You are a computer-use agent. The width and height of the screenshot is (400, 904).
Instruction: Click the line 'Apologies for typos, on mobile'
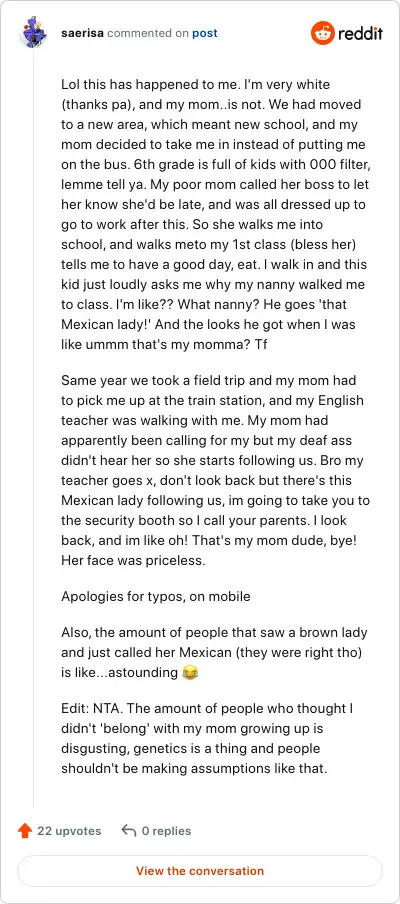[156, 596]
